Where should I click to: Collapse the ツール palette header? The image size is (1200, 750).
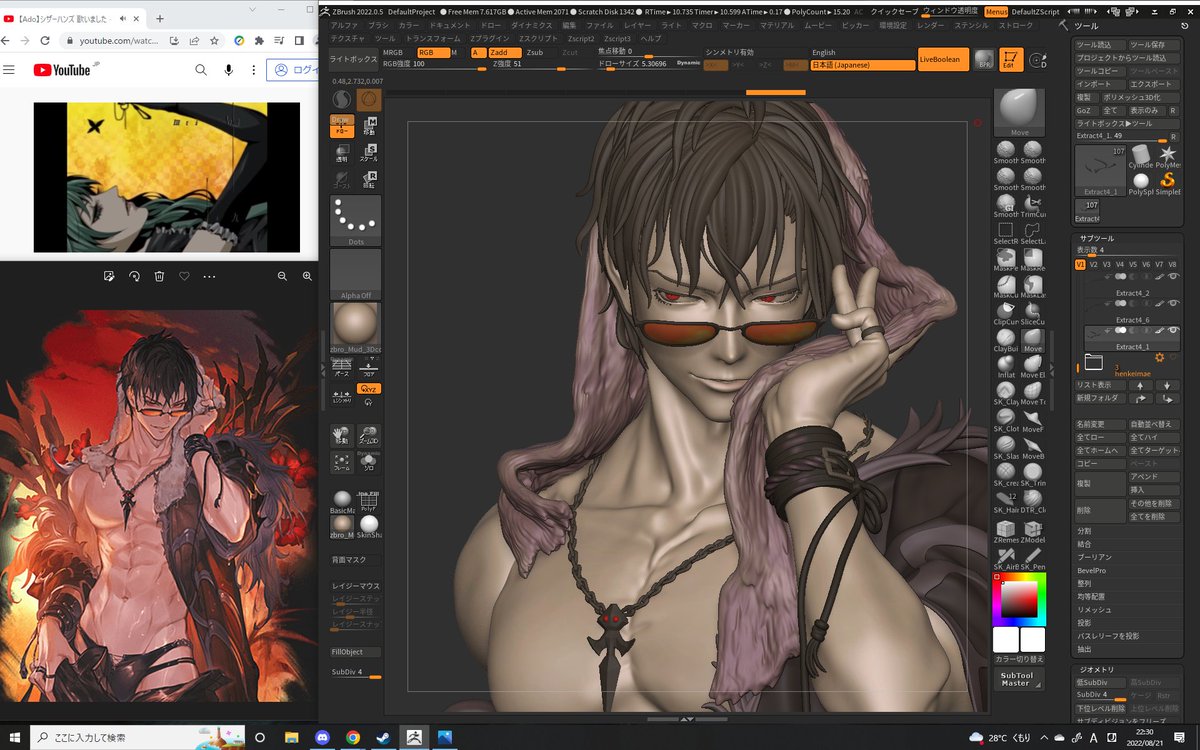[1086, 25]
